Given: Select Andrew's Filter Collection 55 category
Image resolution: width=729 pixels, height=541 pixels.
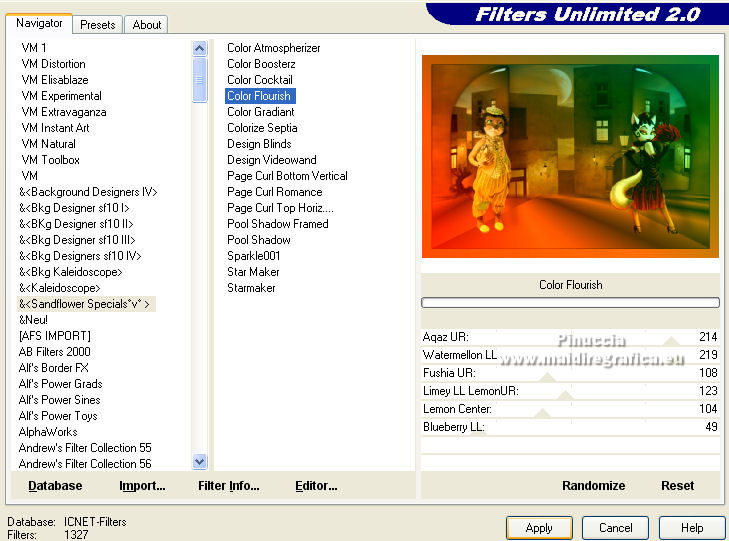Looking at the screenshot, I should [x=85, y=448].
